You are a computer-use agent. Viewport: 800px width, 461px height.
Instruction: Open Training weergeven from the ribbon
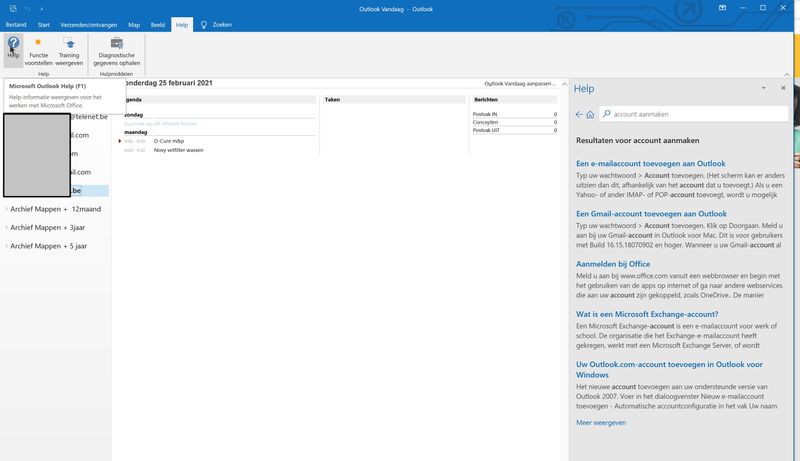tap(69, 52)
